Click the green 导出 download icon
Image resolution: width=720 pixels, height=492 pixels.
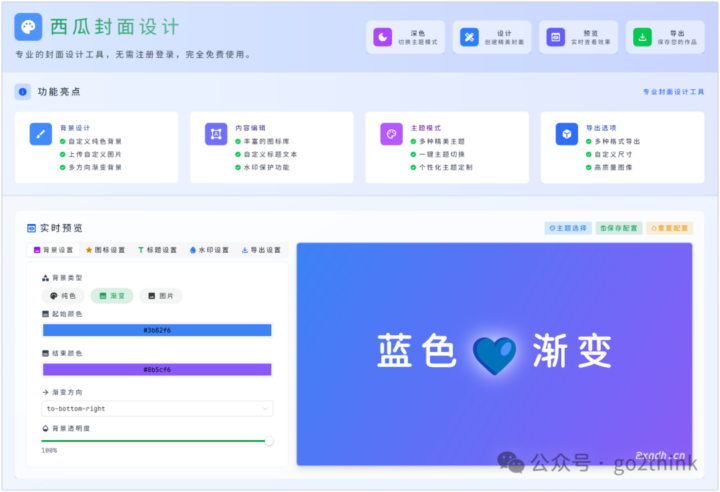642,37
